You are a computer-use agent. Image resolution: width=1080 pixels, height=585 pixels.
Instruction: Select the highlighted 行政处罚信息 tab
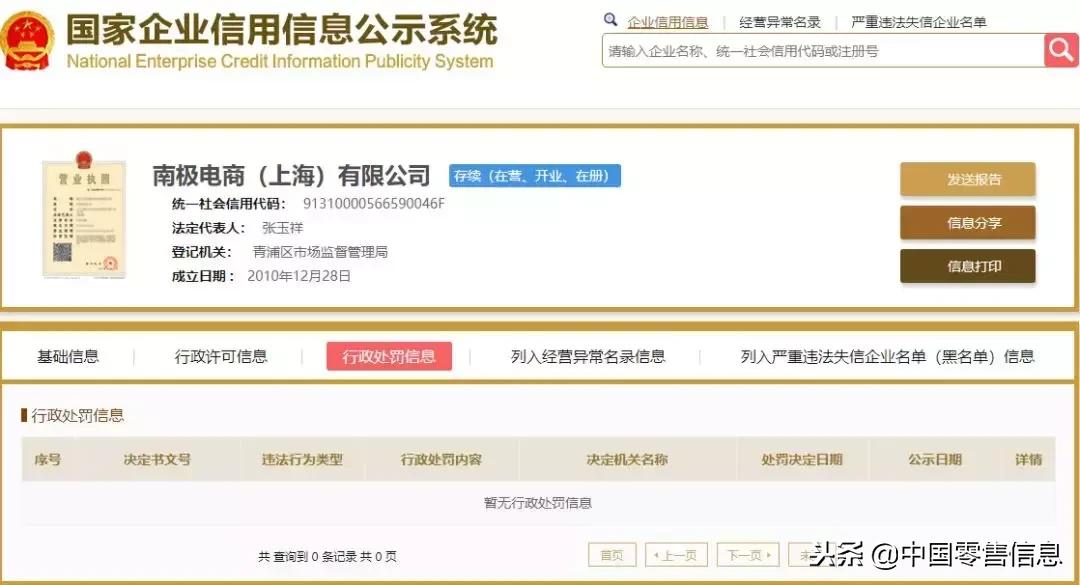tap(389, 356)
